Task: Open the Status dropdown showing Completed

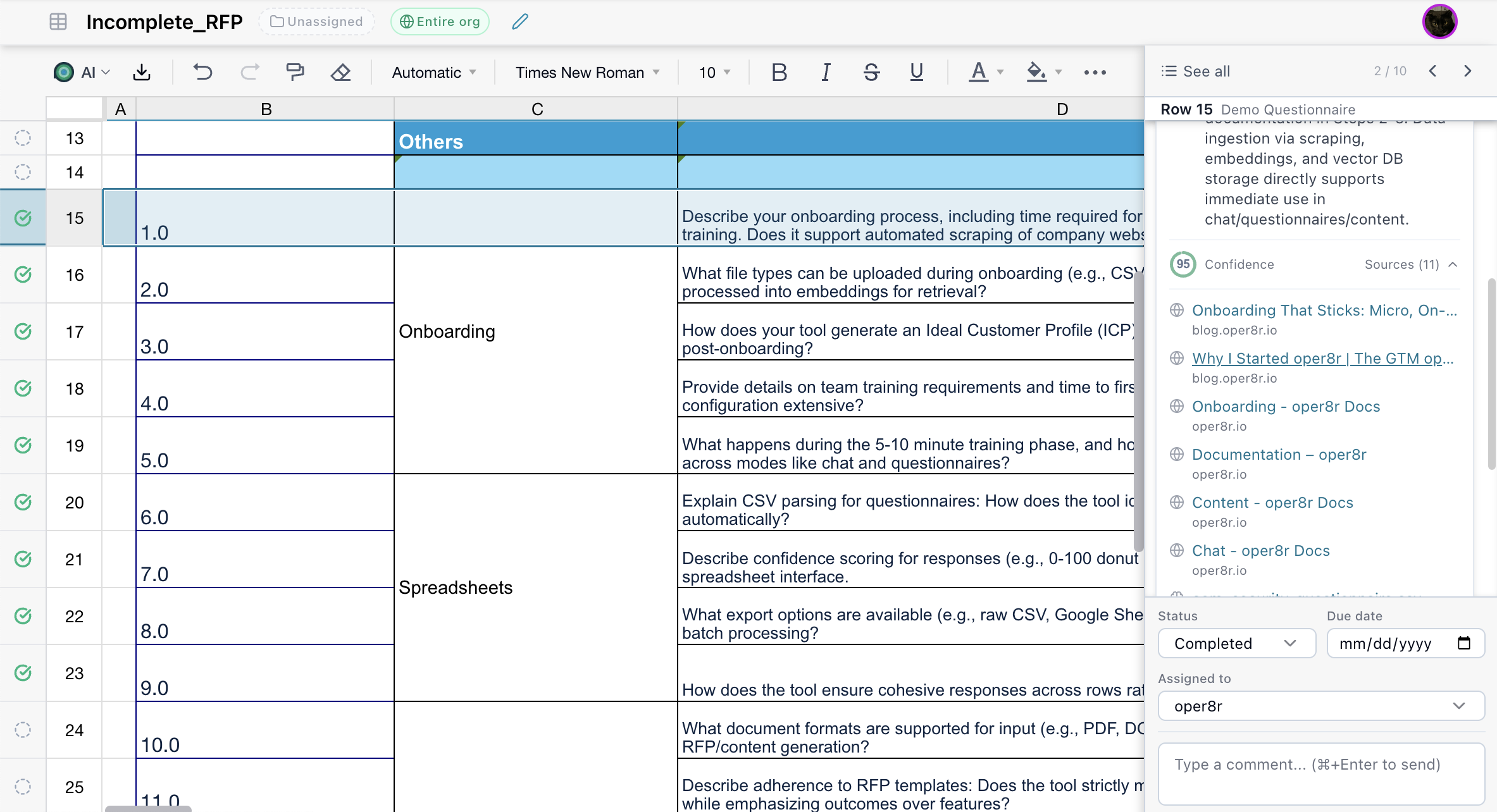Action: 1236,643
